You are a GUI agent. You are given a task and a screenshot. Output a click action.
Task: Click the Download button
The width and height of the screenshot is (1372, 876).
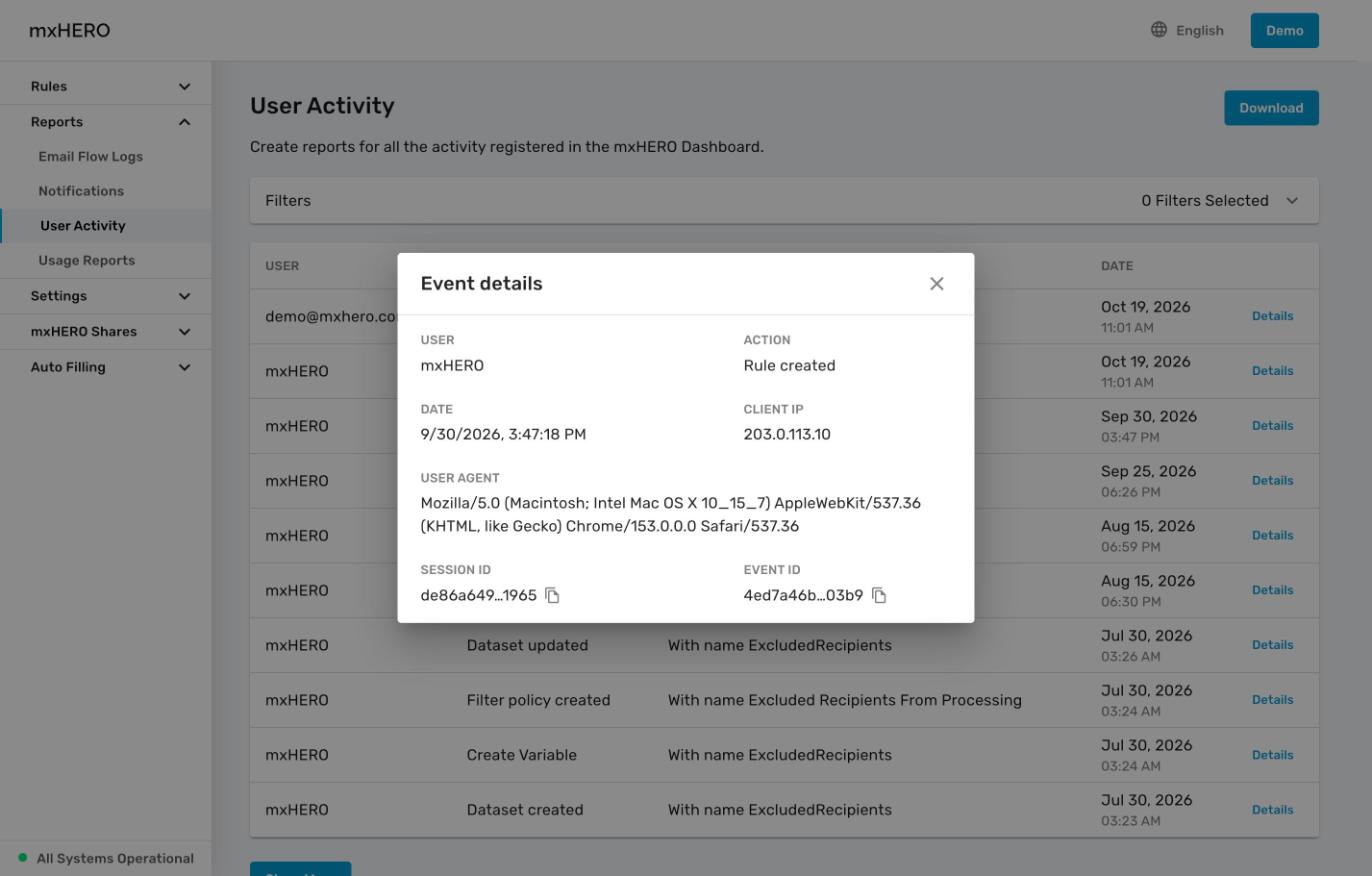tap(1271, 108)
